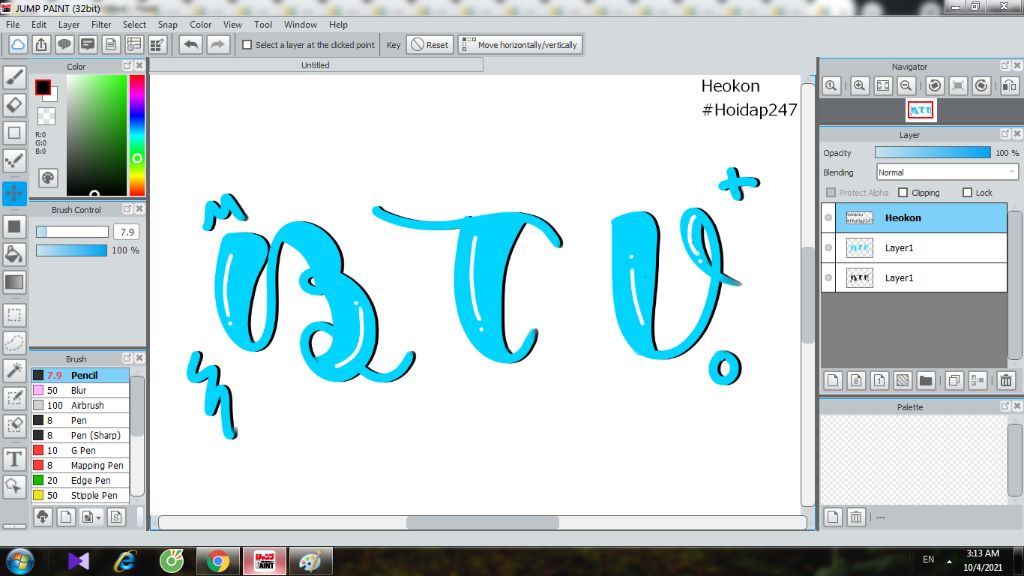This screenshot has height=576, width=1024.
Task: Select the Brush tool in left toolbar
Action: (14, 77)
